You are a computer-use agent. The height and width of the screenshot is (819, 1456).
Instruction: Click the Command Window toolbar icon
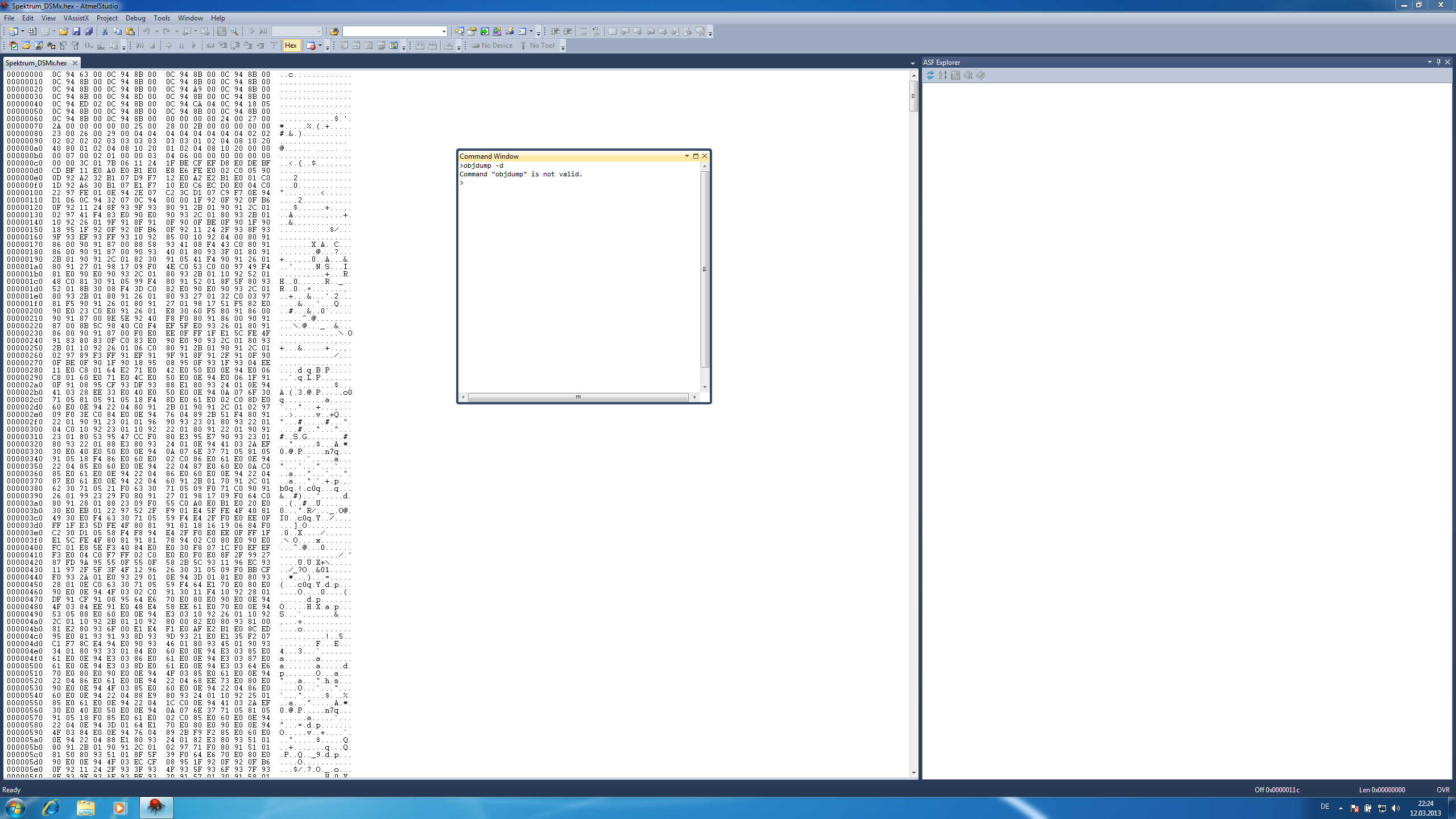(522, 32)
